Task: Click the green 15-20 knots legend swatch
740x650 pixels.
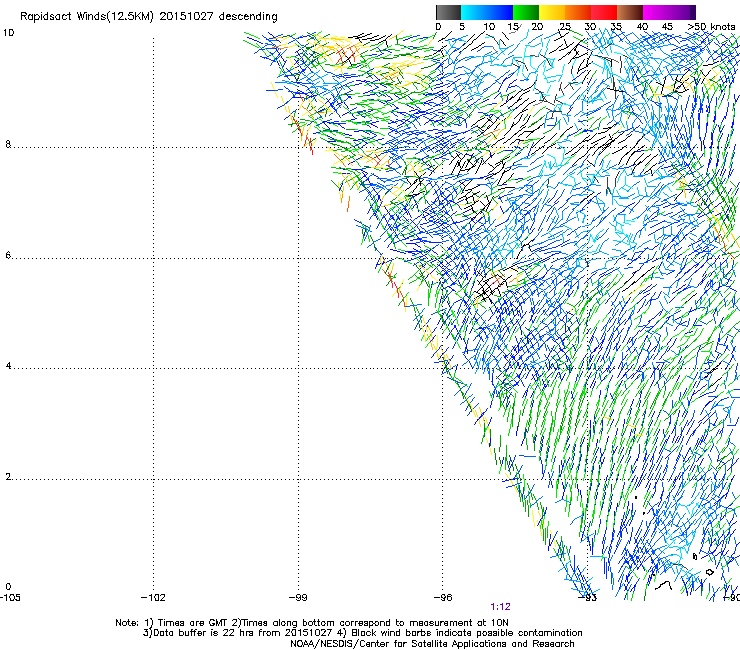Action: click(x=526, y=12)
